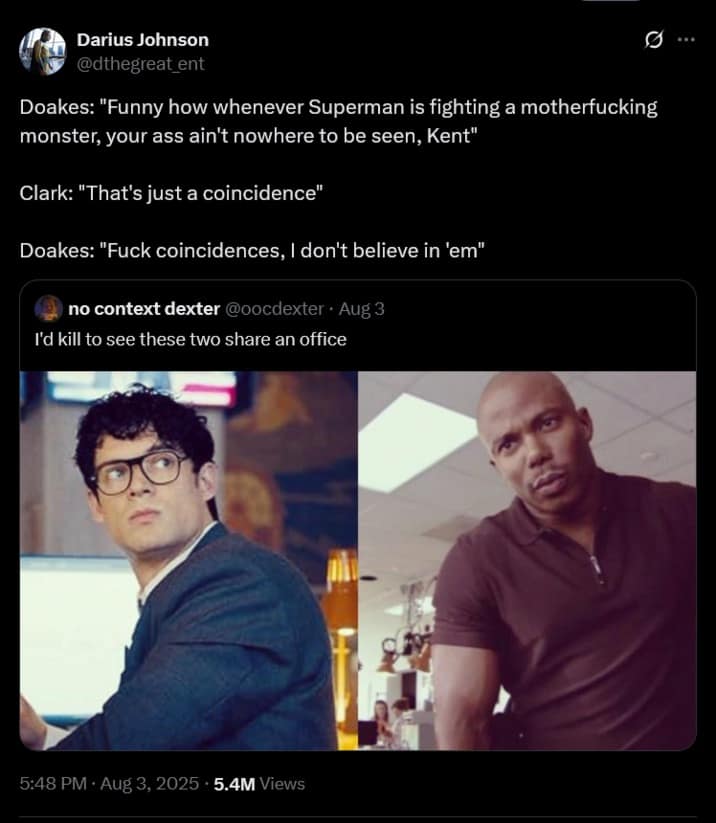Click the @dthegreat_ent handle
716x823 pixels.
point(141,63)
